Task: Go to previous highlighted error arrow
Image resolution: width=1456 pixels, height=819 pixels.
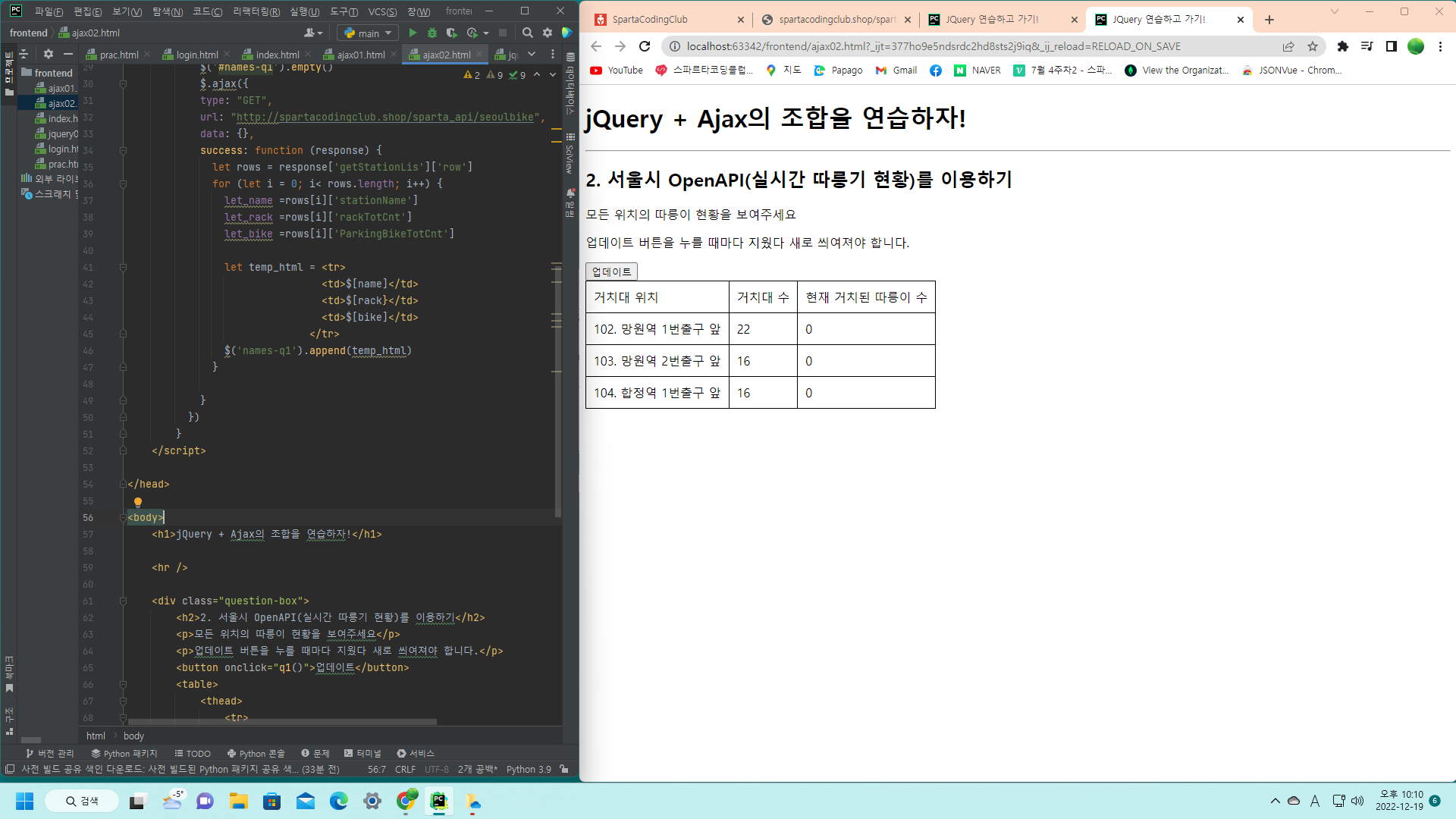Action: click(x=537, y=74)
